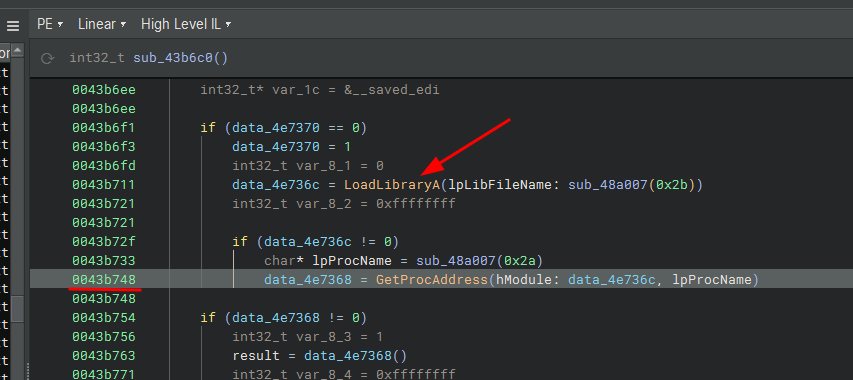Click address 0043b763
Screen dimensions: 853x380
[103, 356]
